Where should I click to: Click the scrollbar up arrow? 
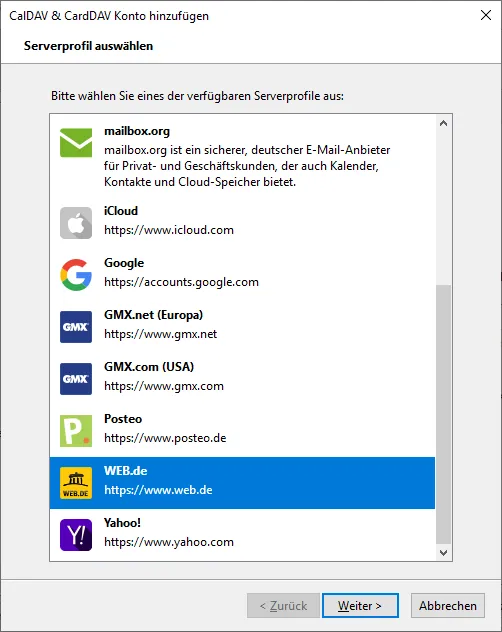coord(444,123)
